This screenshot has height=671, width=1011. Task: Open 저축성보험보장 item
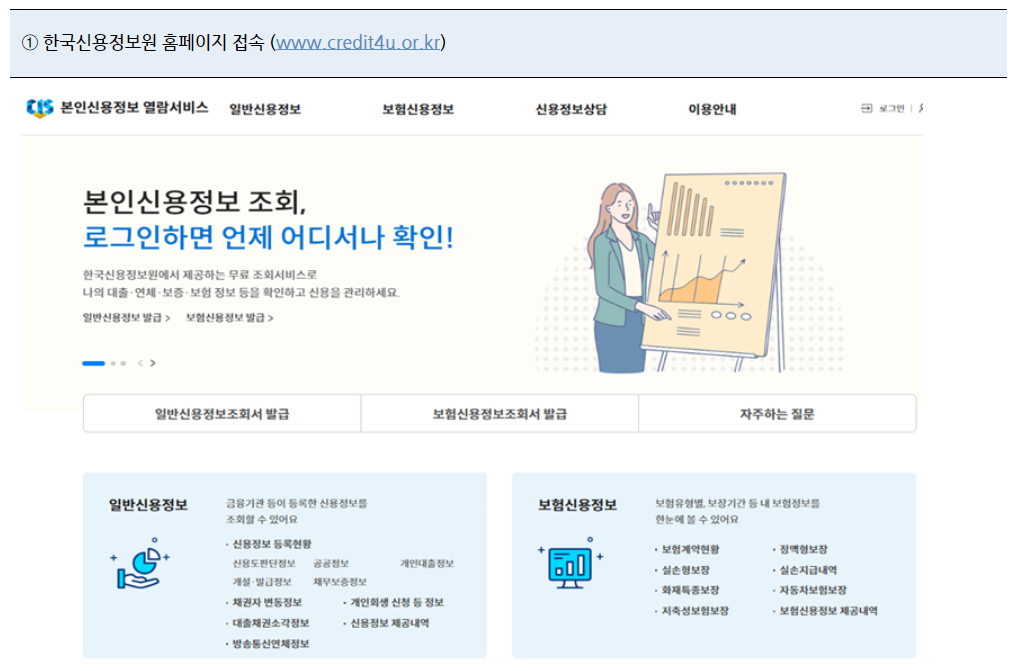pyautogui.click(x=695, y=610)
